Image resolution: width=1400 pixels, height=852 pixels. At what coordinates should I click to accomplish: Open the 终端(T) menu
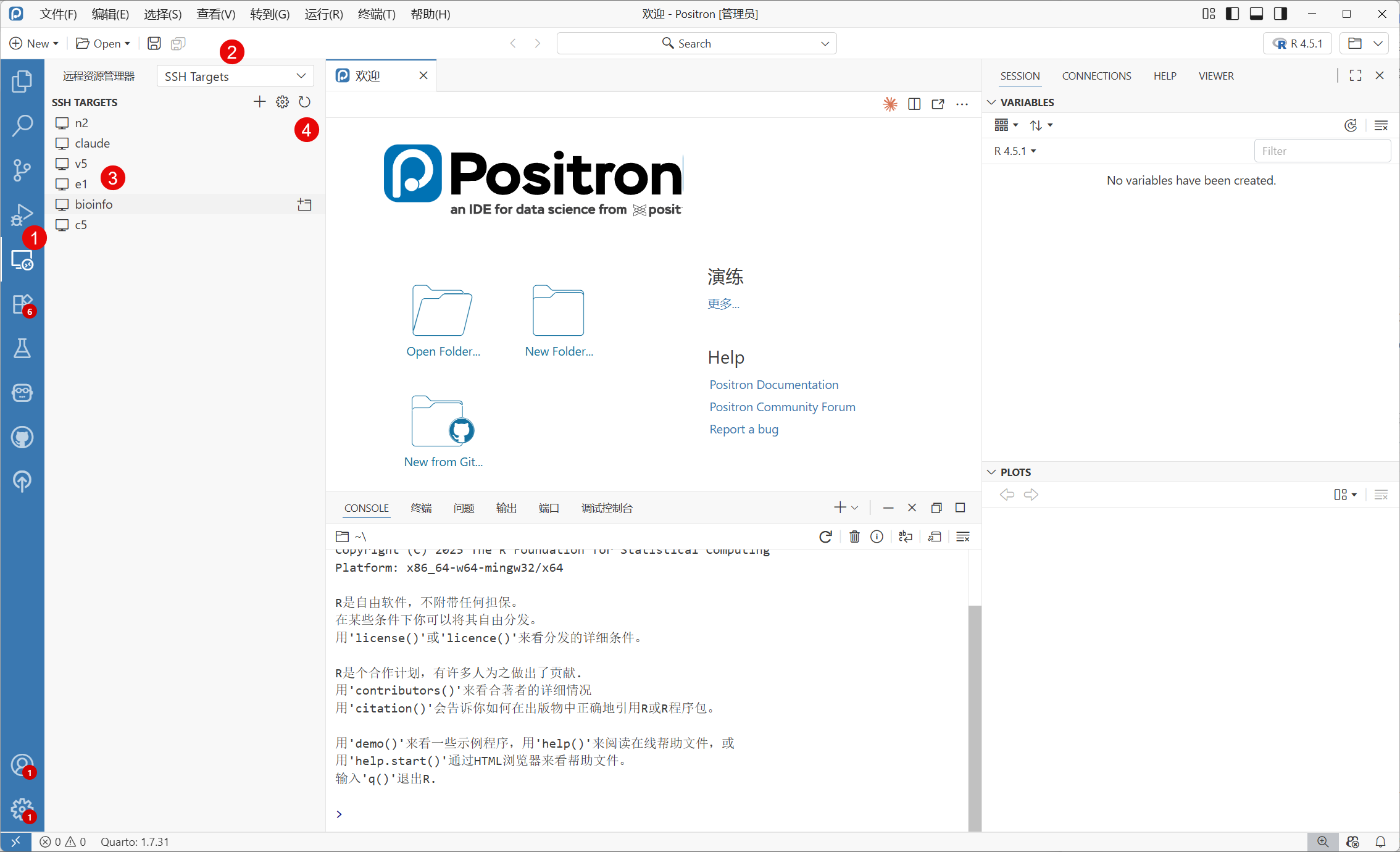(377, 14)
